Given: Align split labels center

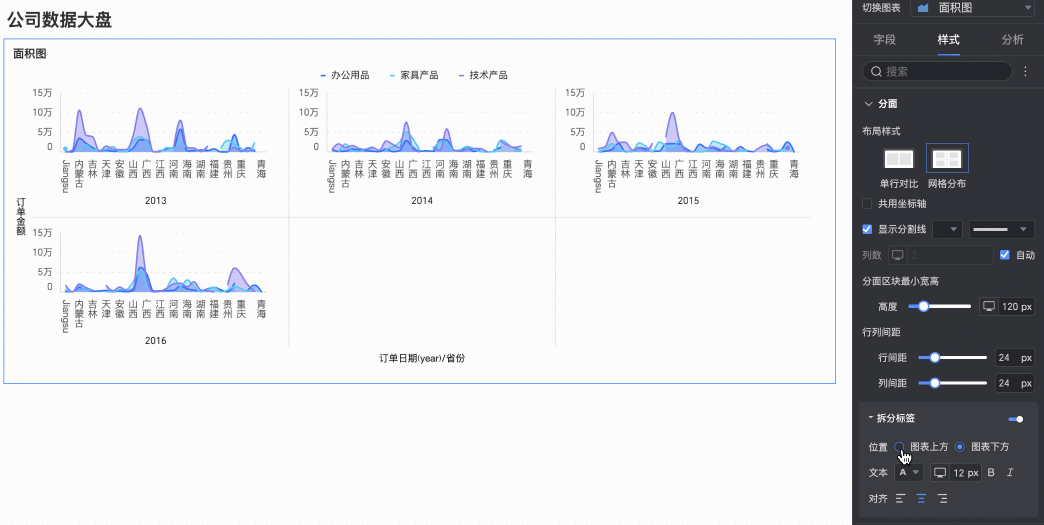Looking at the screenshot, I should [921, 498].
